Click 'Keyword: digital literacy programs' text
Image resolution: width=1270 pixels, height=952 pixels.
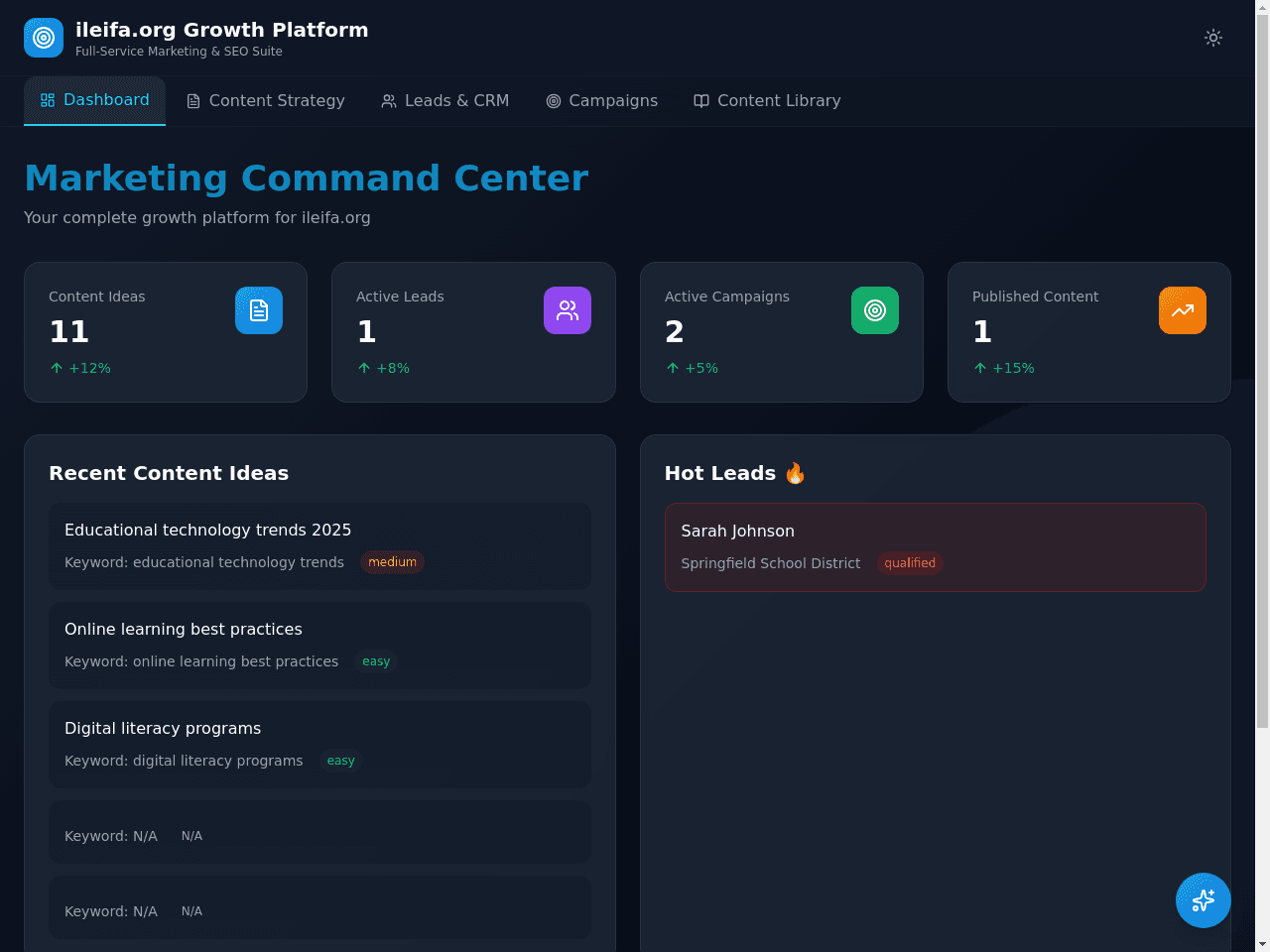click(184, 761)
